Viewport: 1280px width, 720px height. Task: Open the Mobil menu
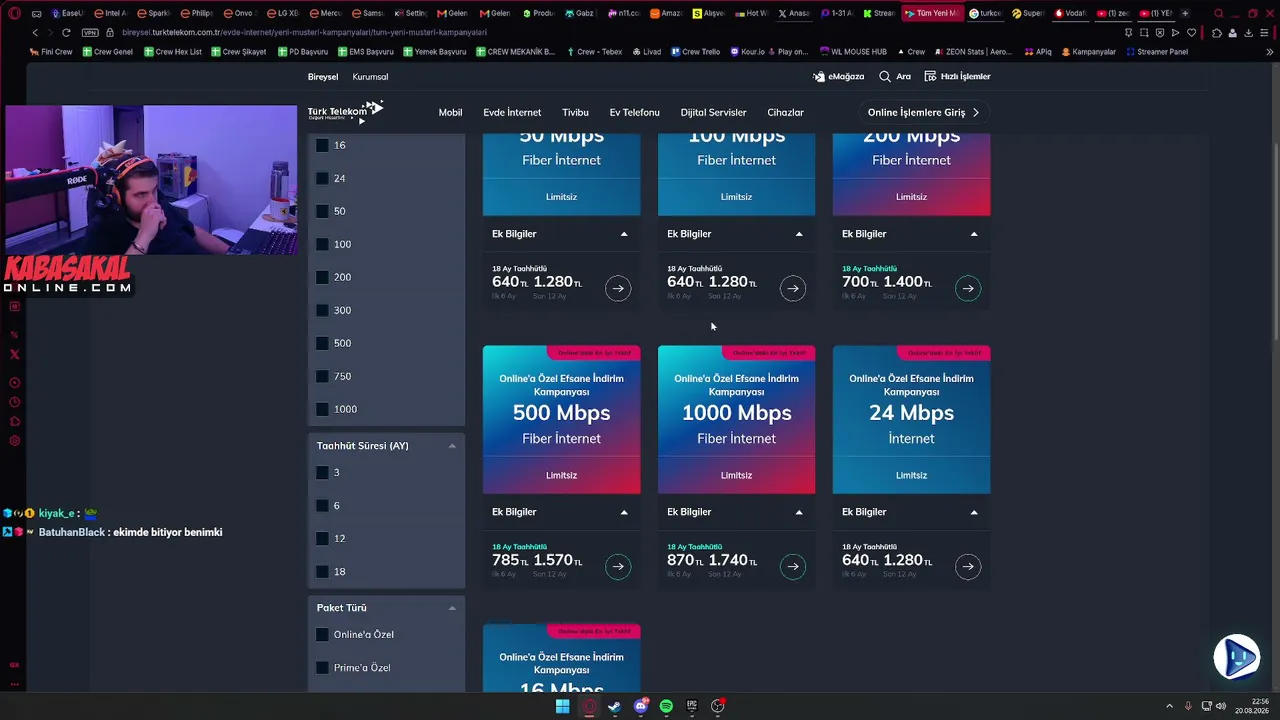tap(450, 112)
